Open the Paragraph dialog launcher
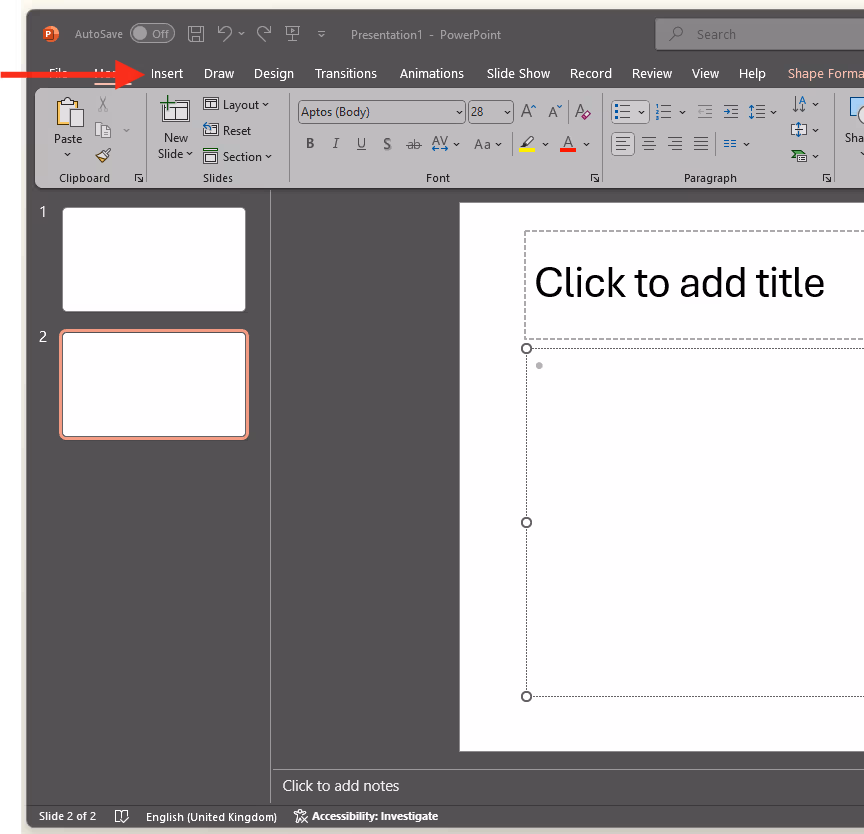This screenshot has height=834, width=864. tap(826, 177)
